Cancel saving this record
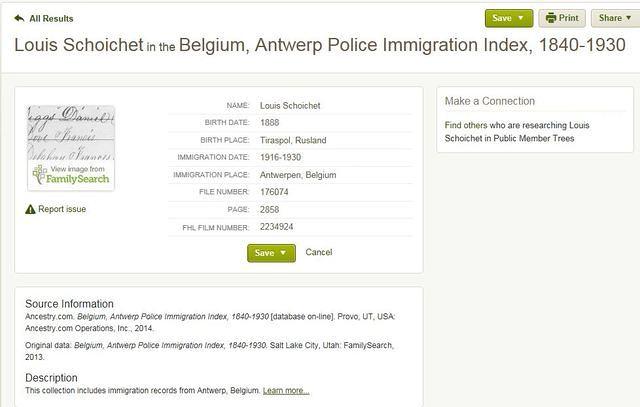The image size is (640, 407). (x=318, y=253)
